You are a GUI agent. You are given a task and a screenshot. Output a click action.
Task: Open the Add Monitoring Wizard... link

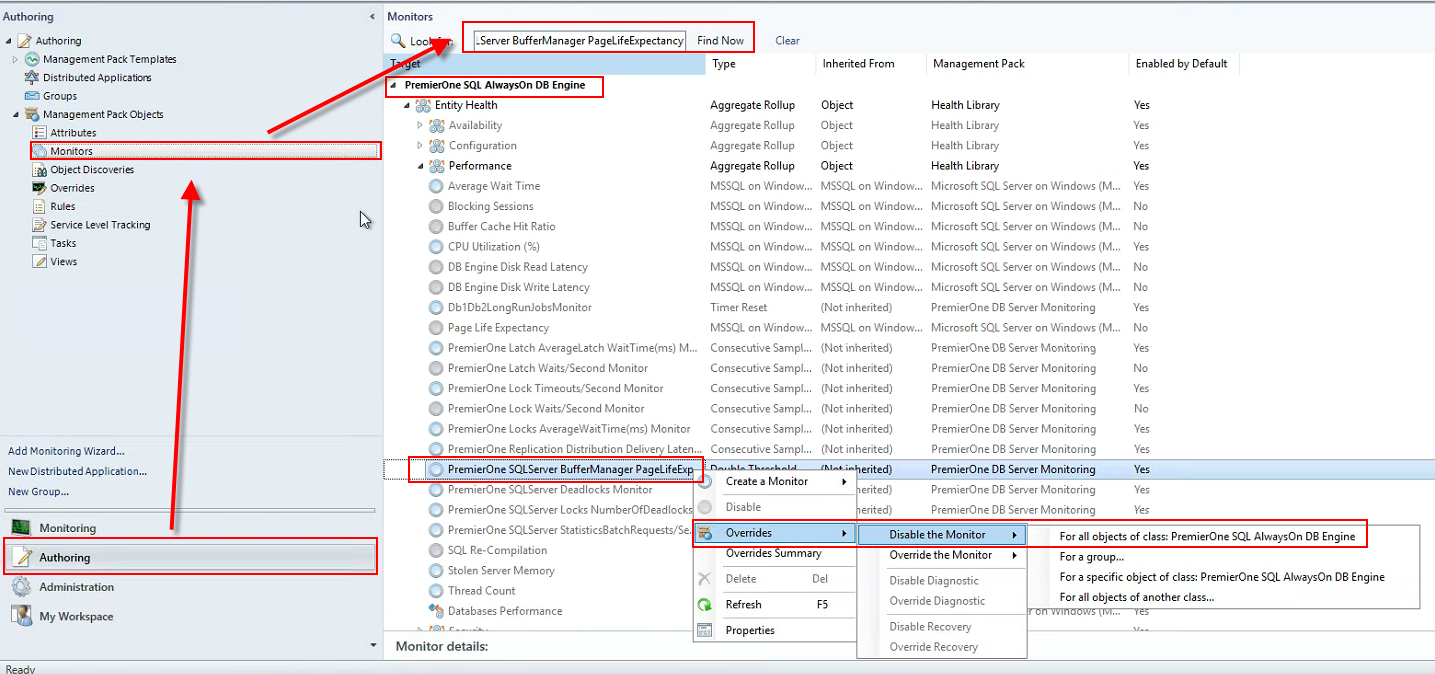(66, 451)
